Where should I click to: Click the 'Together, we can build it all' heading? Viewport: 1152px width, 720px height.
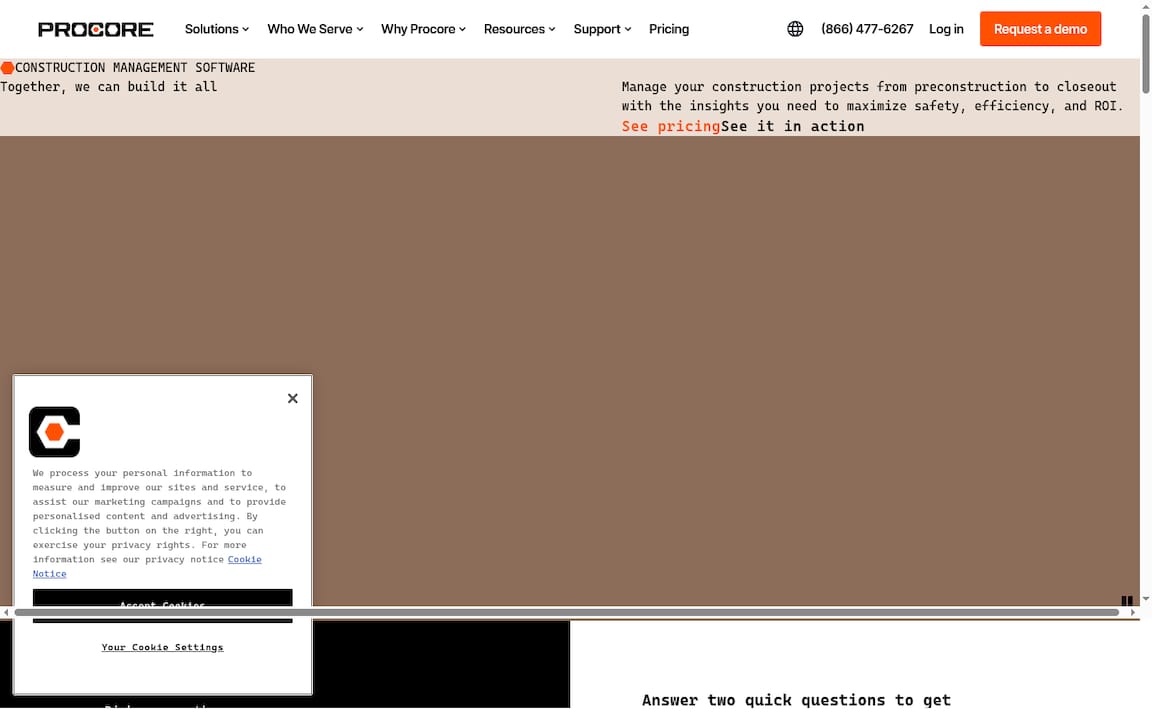[x=109, y=87]
